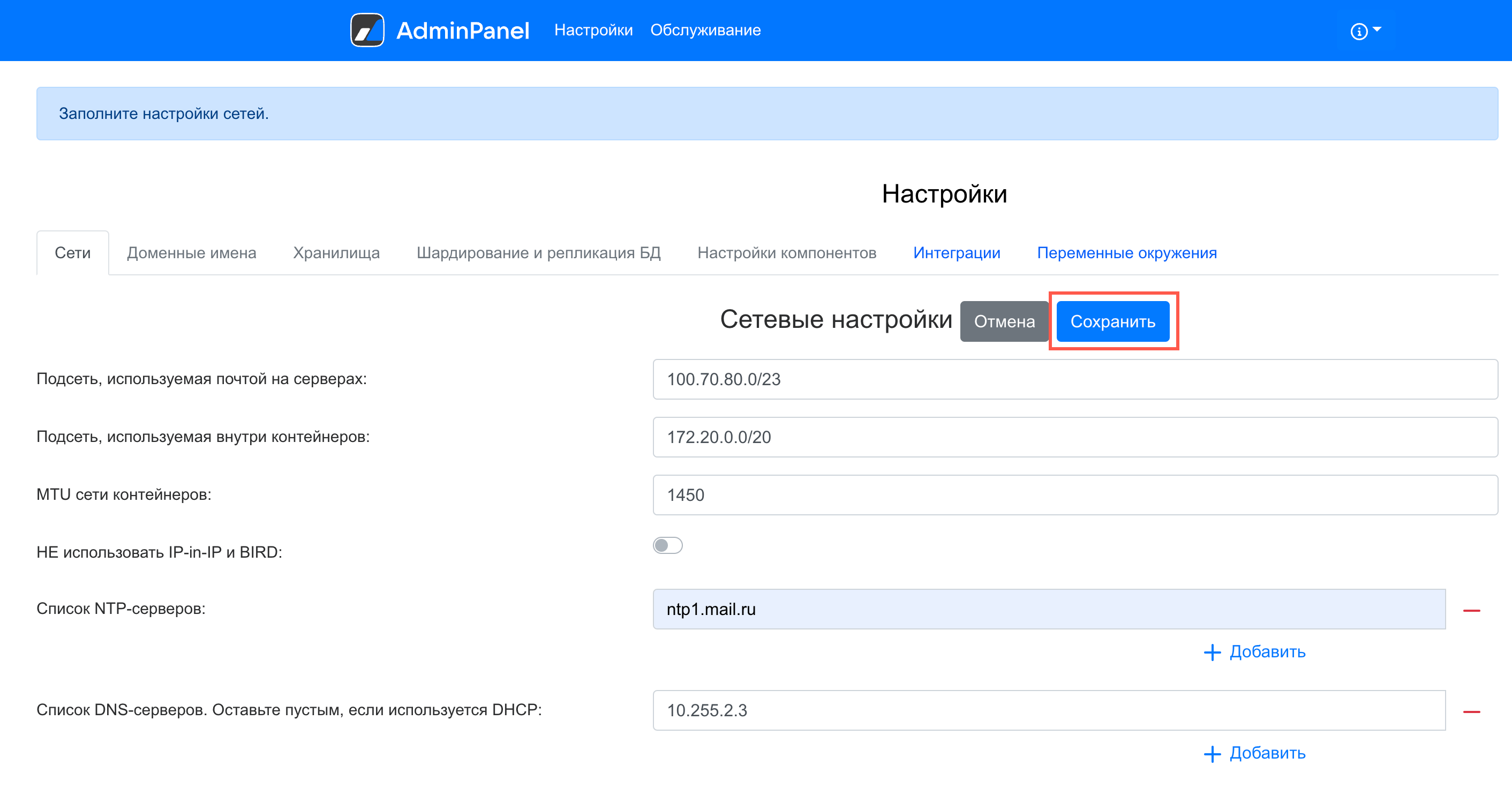Remove the 10.255.2.3 DNS server entry

coord(1471,711)
